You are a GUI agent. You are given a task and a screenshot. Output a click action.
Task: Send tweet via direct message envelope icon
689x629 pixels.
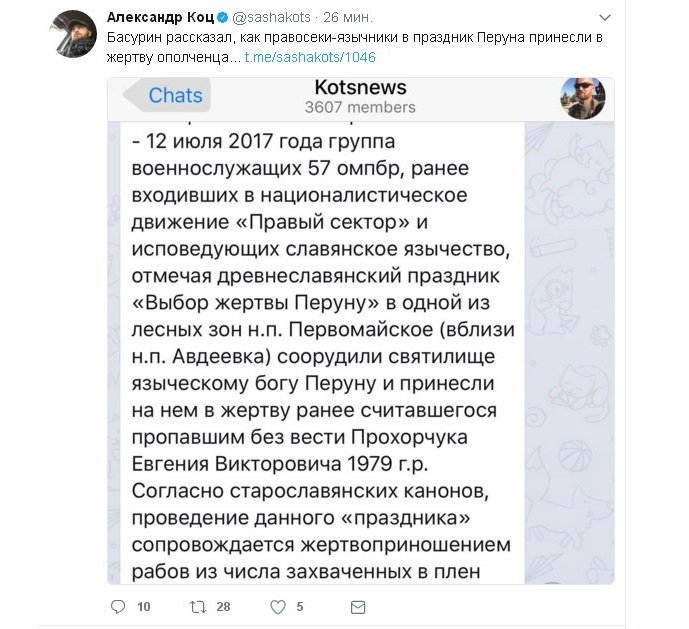coord(358,607)
